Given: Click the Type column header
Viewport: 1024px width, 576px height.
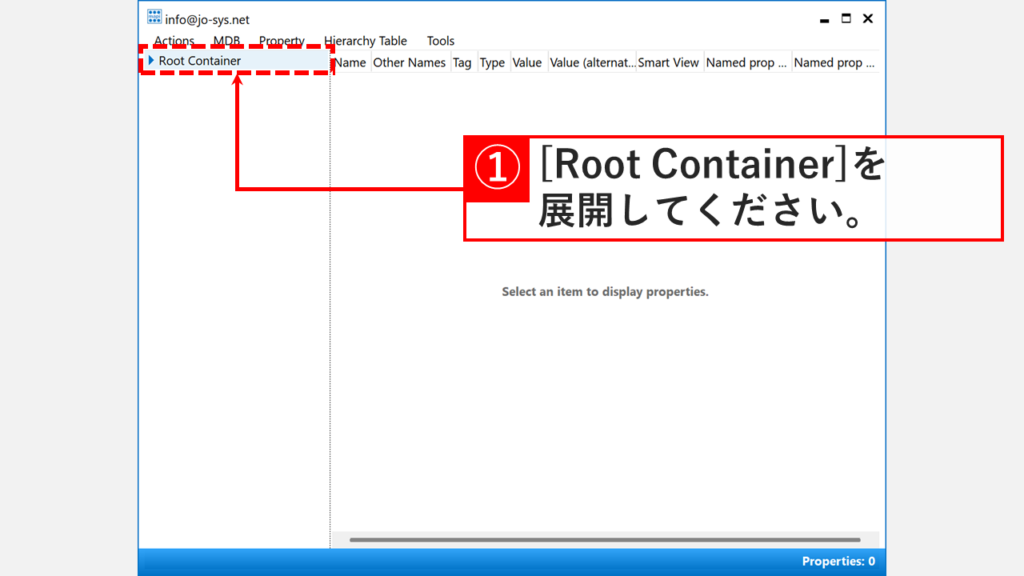Looking at the screenshot, I should 492,62.
